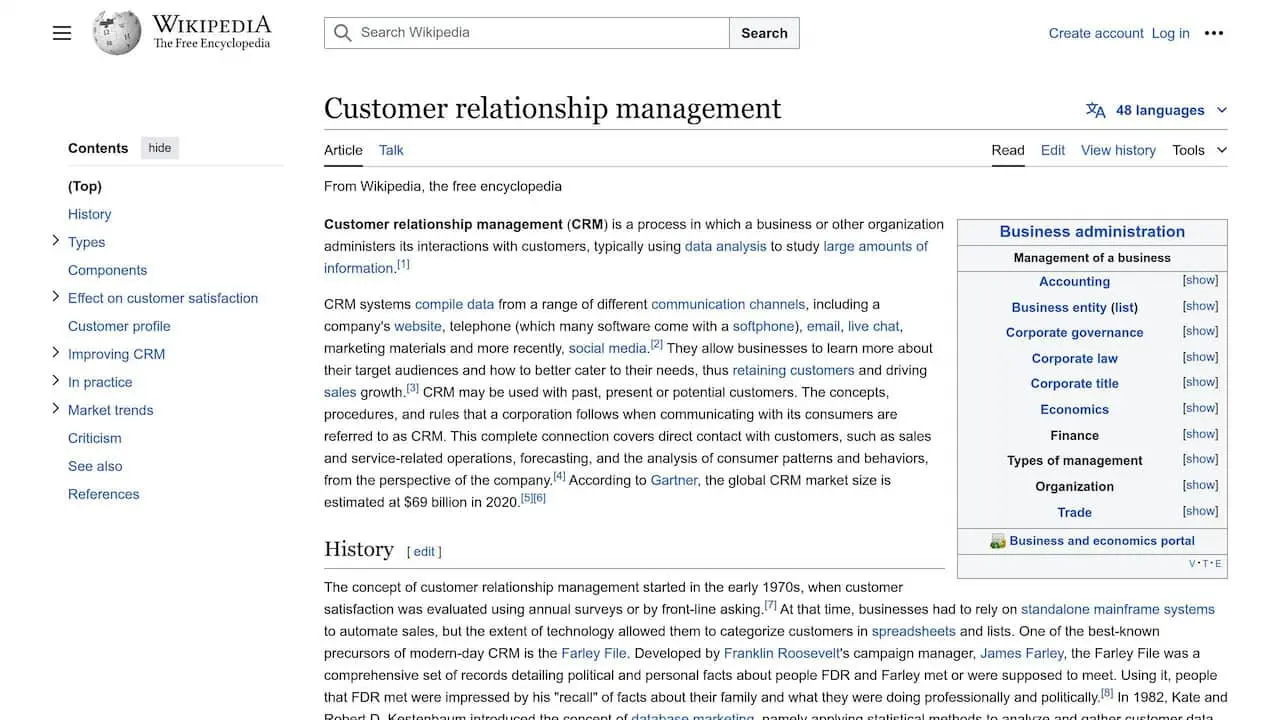Expand the Types entry in Contents
The height and width of the screenshot is (720, 1280).
(x=55, y=241)
